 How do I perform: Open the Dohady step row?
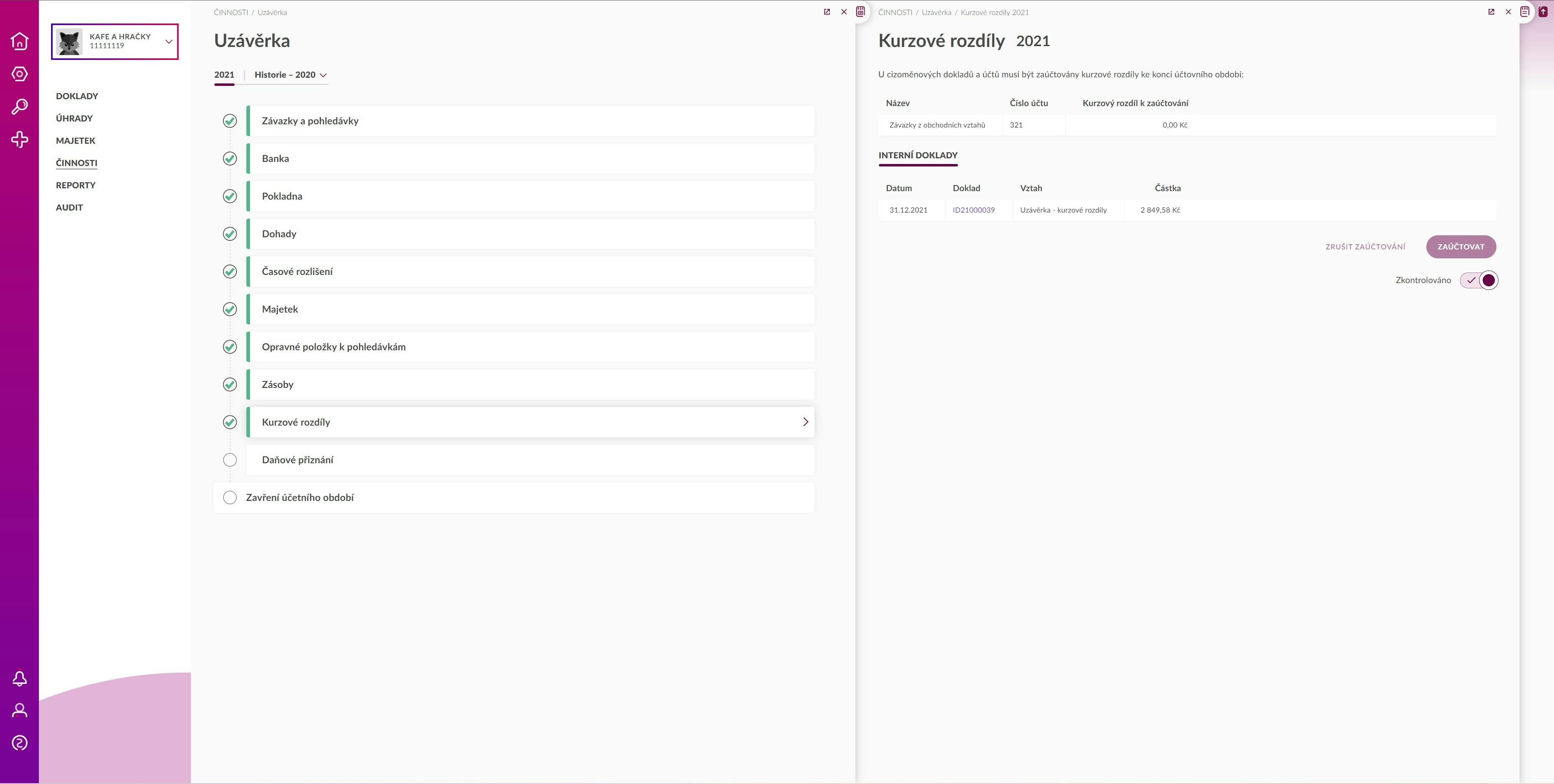(x=531, y=234)
